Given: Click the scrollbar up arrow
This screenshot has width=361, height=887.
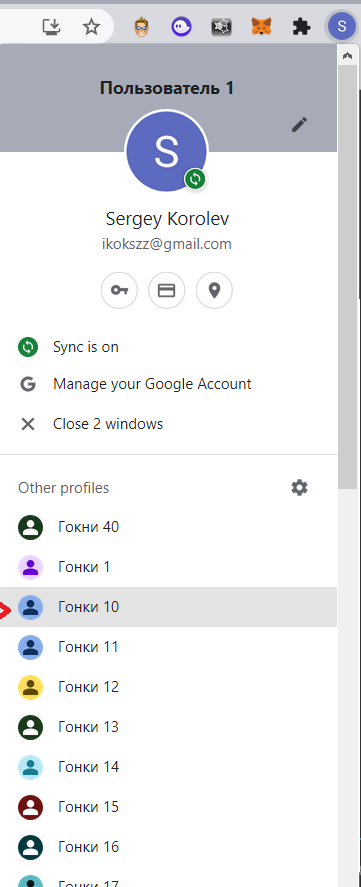Looking at the screenshot, I should pyautogui.click(x=347, y=55).
